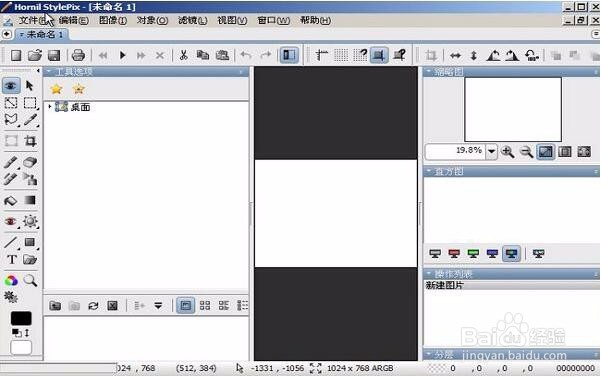The width and height of the screenshot is (601, 377).
Task: Open the color wheel tool in toolbox
Action: (11, 280)
